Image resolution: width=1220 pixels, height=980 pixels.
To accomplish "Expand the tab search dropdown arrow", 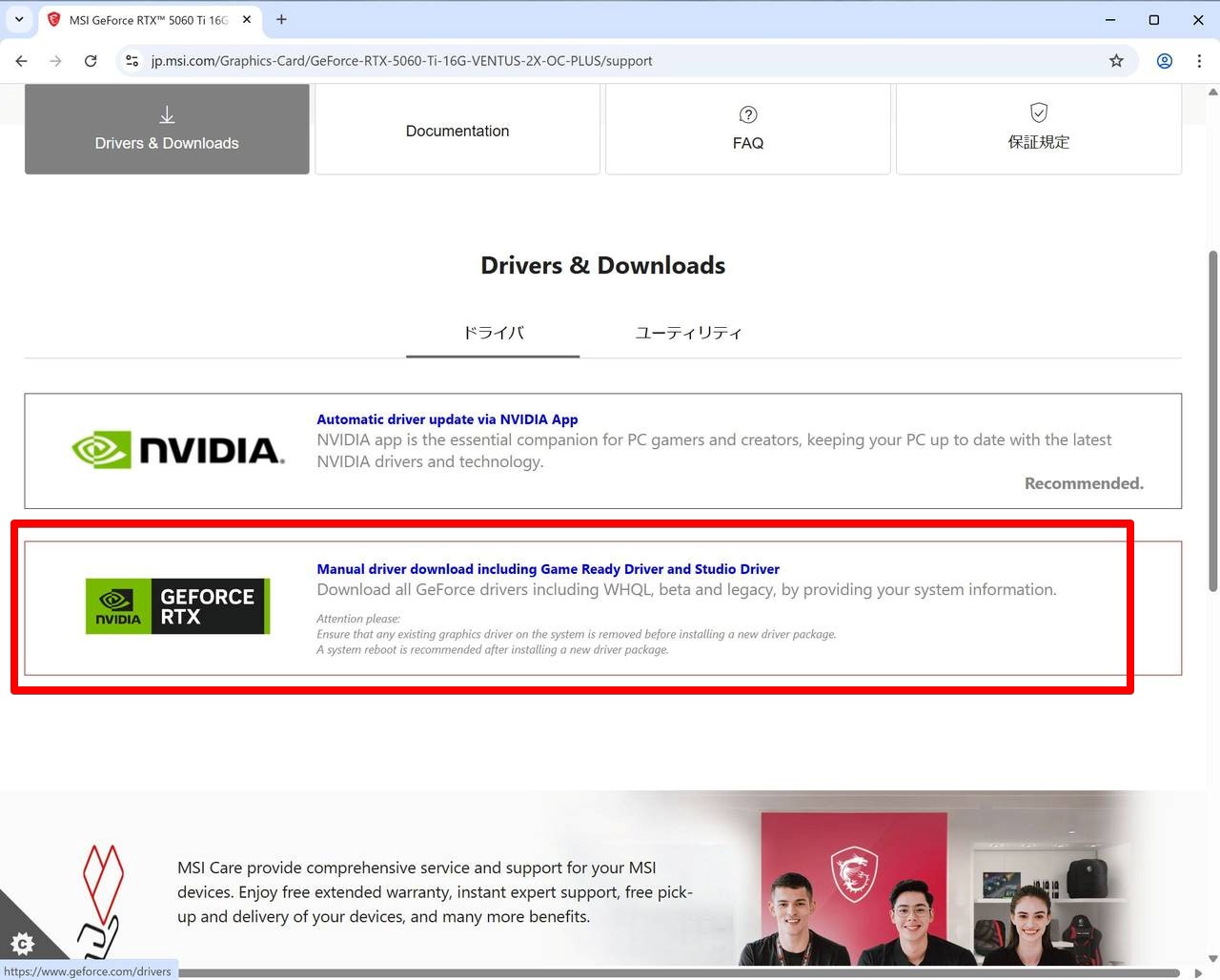I will (18, 19).
